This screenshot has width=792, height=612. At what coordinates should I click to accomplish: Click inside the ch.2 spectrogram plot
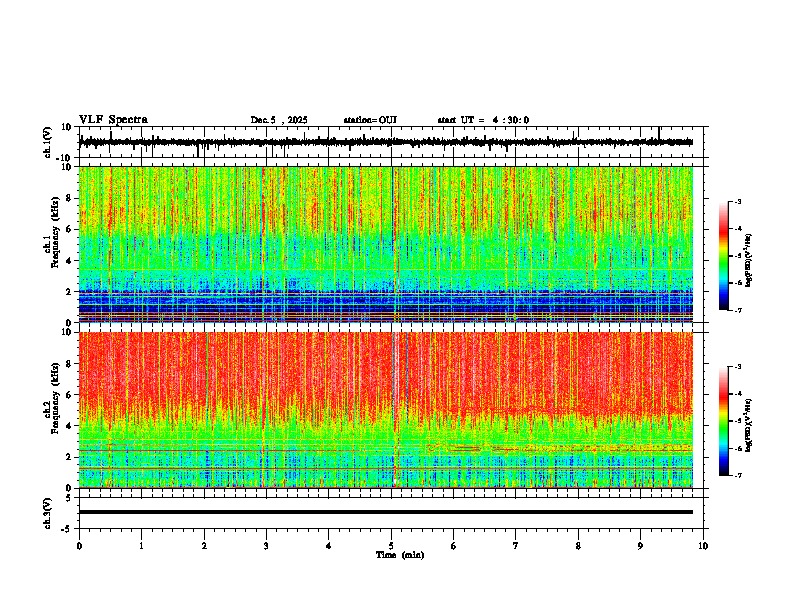(386, 410)
